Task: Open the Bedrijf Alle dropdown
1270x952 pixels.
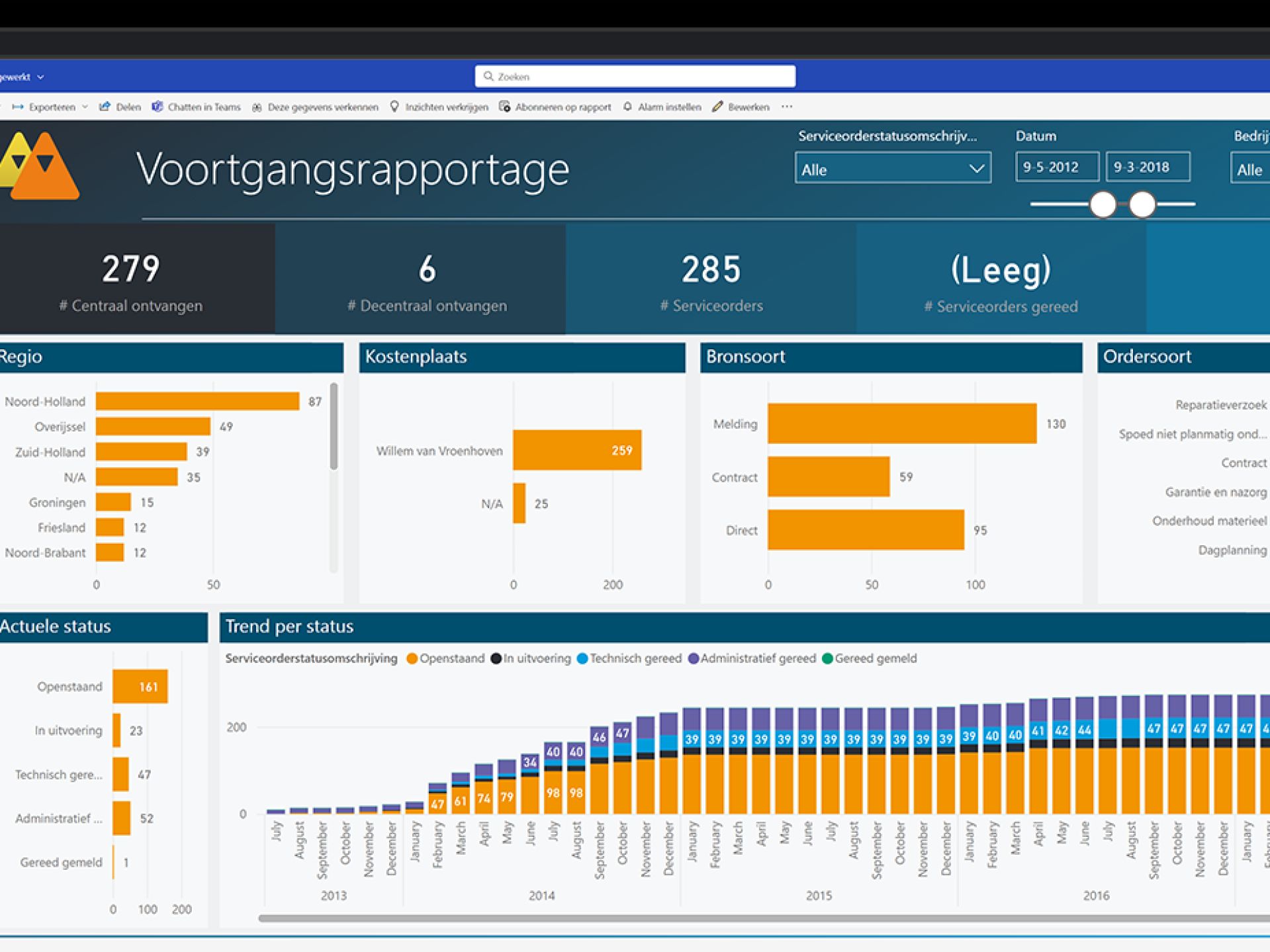Action: click(x=1249, y=169)
